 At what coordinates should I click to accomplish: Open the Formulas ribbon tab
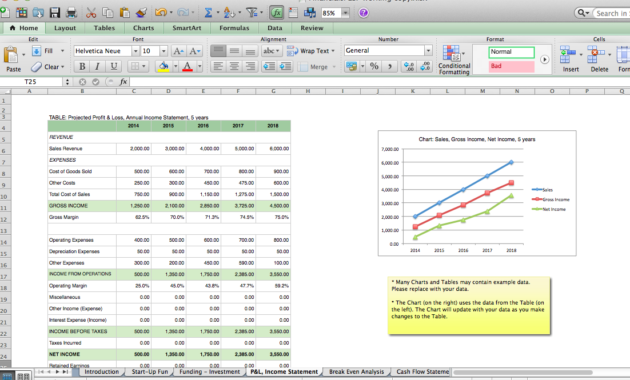pyautogui.click(x=234, y=28)
